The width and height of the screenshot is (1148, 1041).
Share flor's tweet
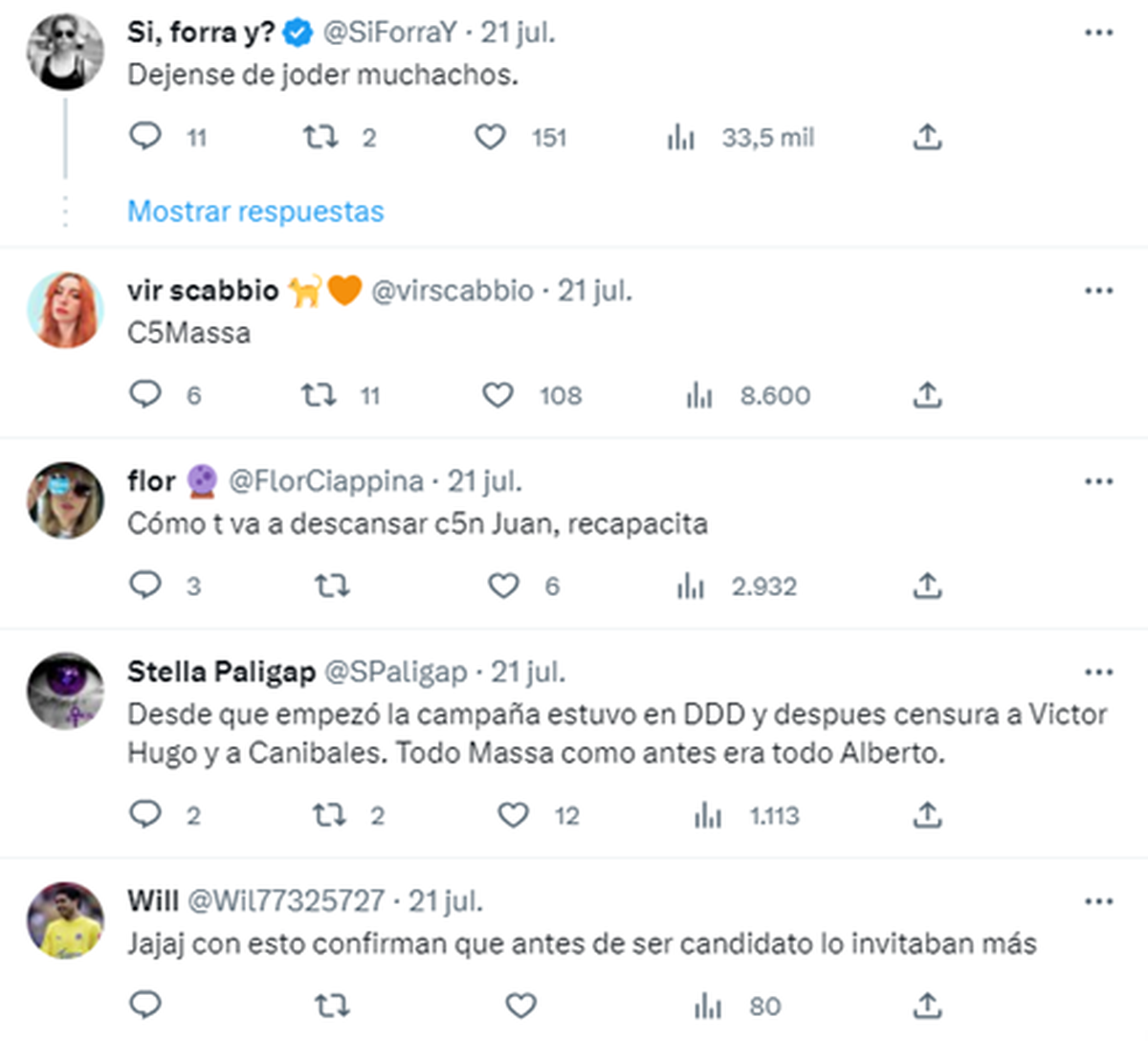(926, 585)
